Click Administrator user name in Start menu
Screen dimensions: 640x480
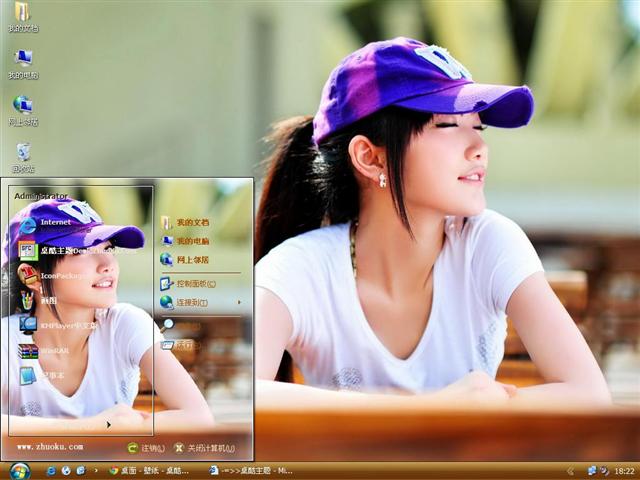41,196
